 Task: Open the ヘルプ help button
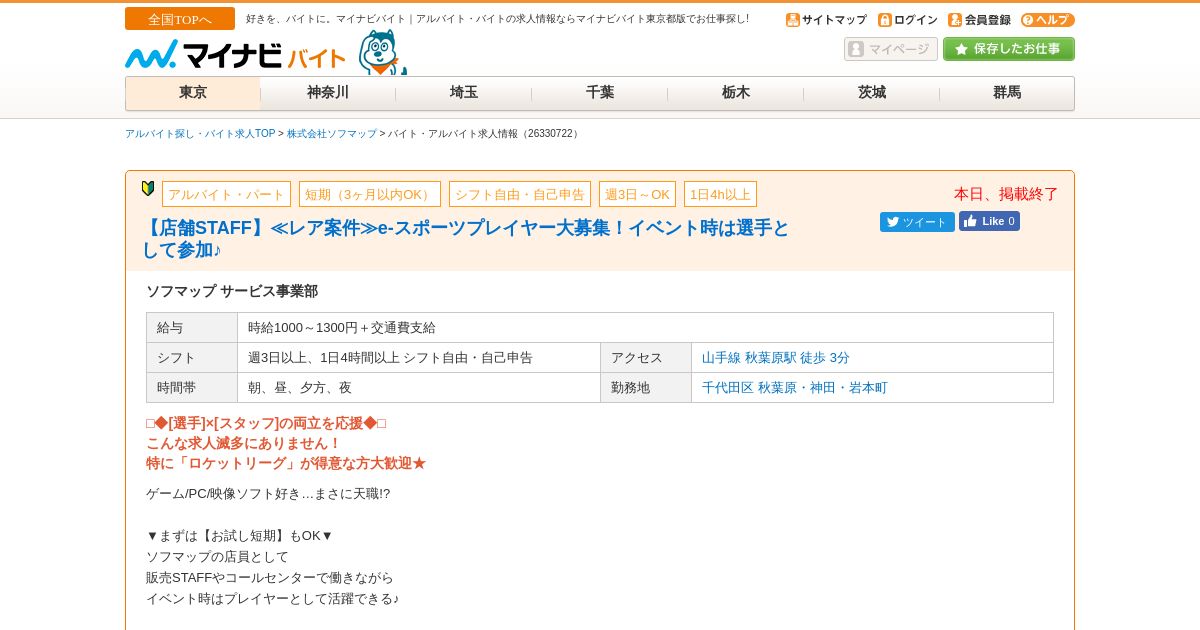point(1047,20)
